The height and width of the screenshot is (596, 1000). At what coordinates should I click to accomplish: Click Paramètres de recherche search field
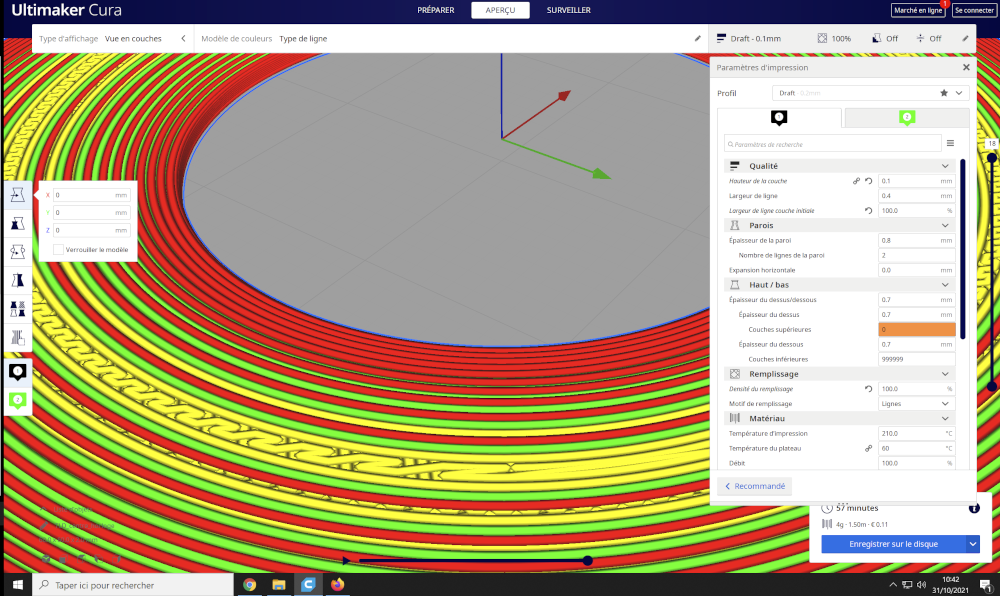[832, 144]
